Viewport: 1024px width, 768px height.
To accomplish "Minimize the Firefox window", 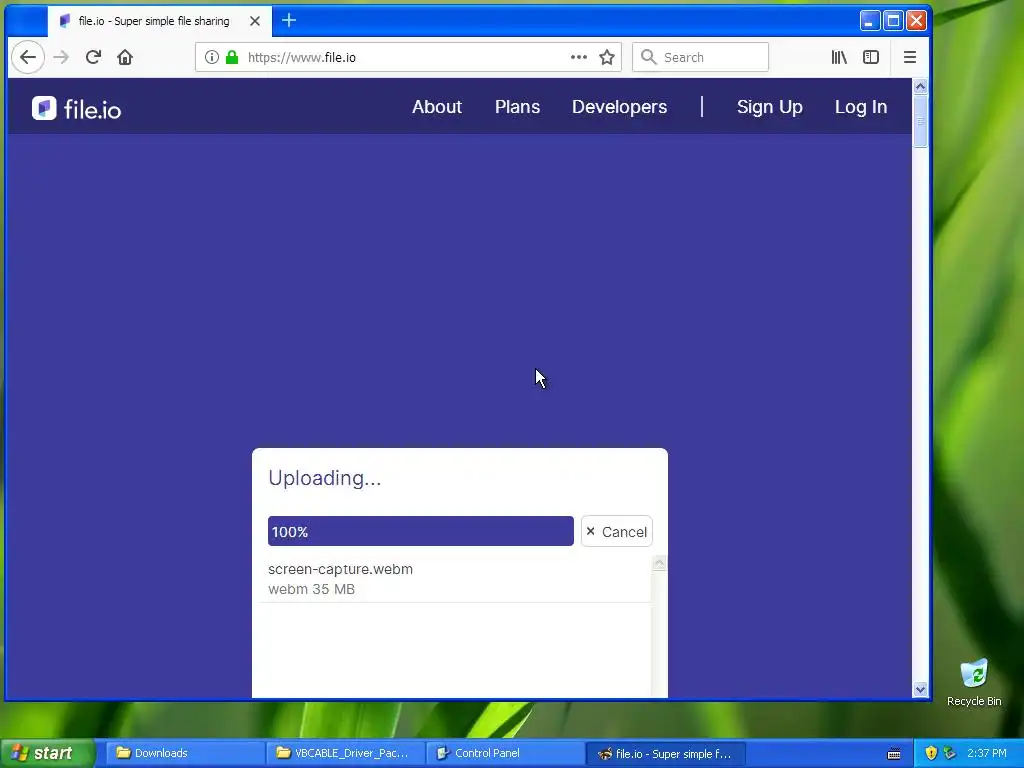I will coord(870,21).
